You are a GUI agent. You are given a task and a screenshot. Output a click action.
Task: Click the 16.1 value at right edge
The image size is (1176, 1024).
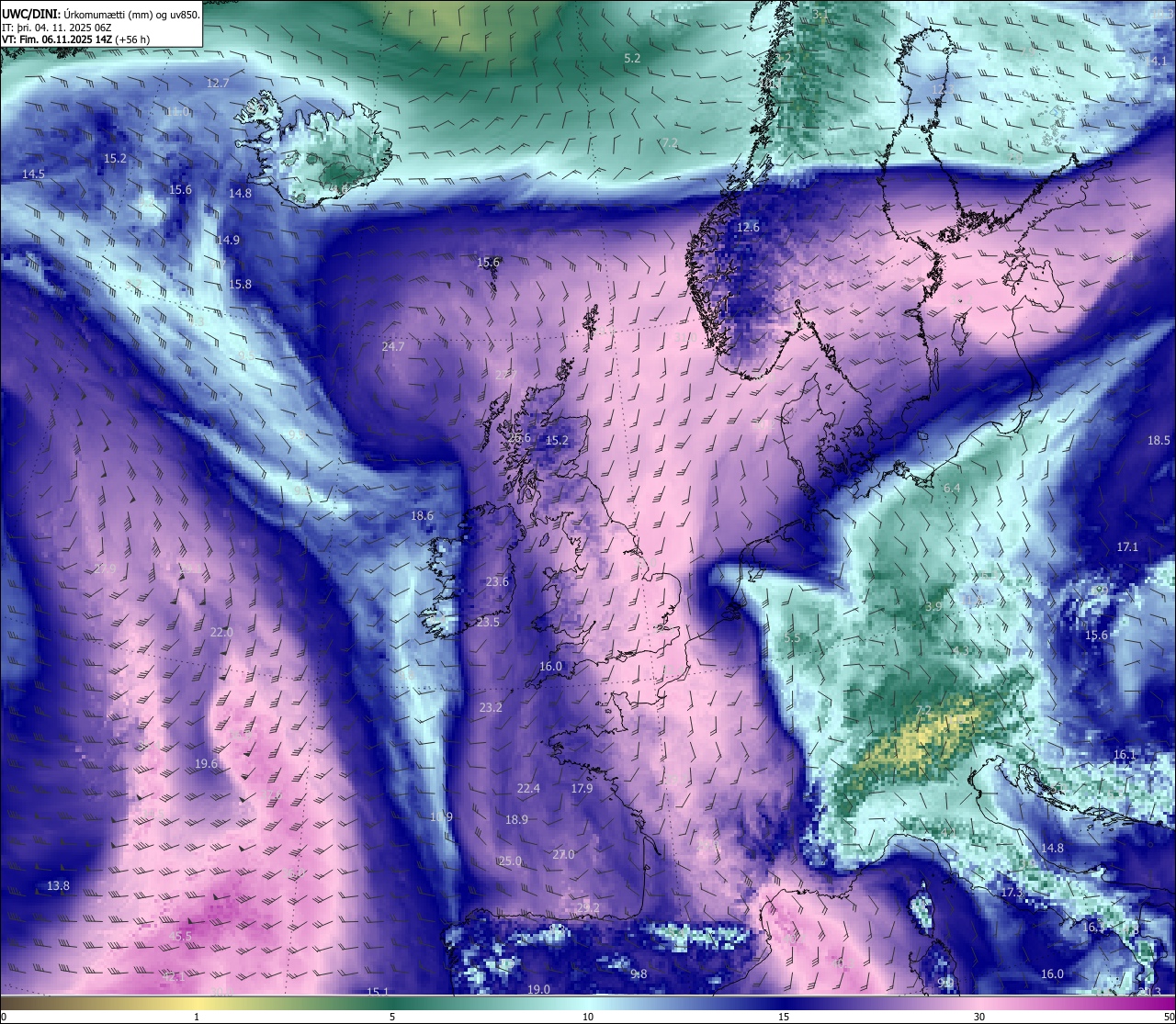(x=1125, y=755)
